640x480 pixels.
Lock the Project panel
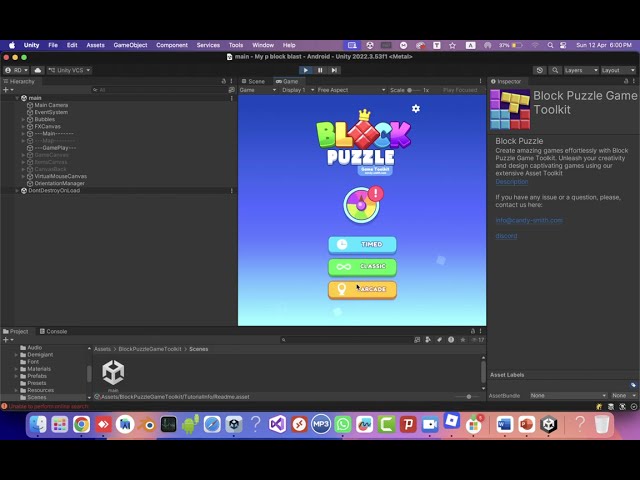473,331
